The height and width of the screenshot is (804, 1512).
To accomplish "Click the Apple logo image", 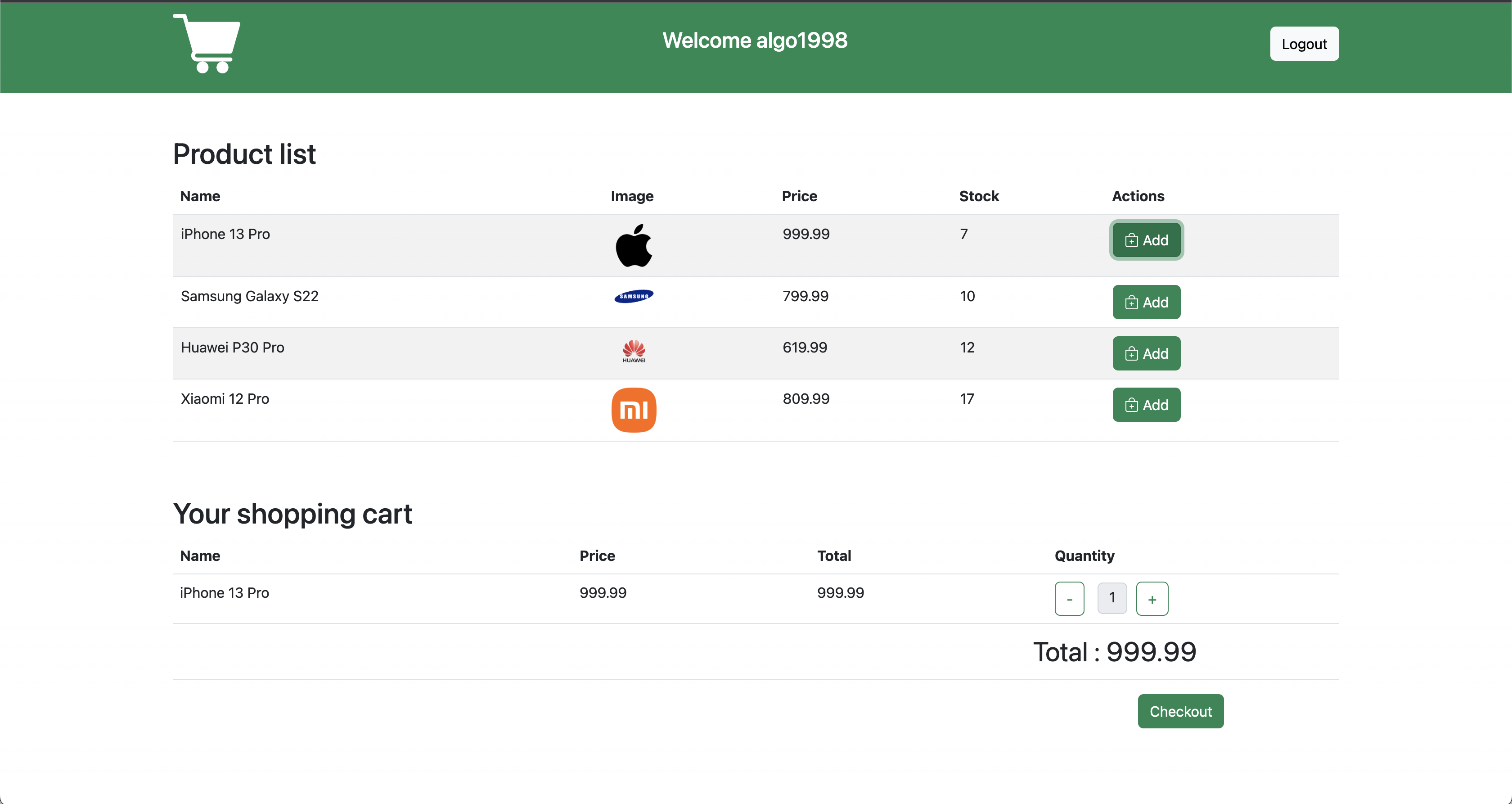I will click(x=634, y=245).
